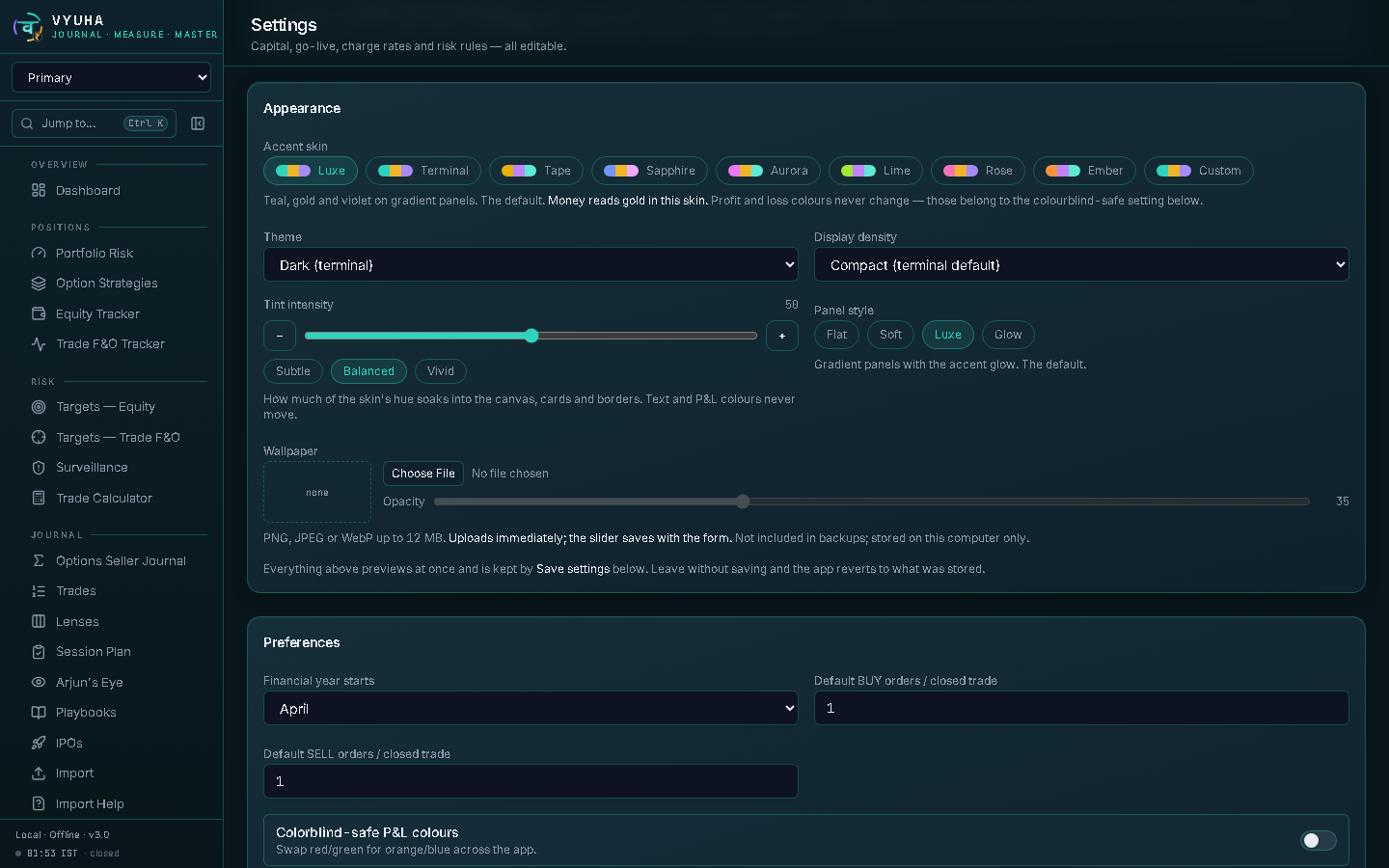Image resolution: width=1389 pixels, height=868 pixels.
Task: Navigate to Option Strategies
Action: pos(106,284)
